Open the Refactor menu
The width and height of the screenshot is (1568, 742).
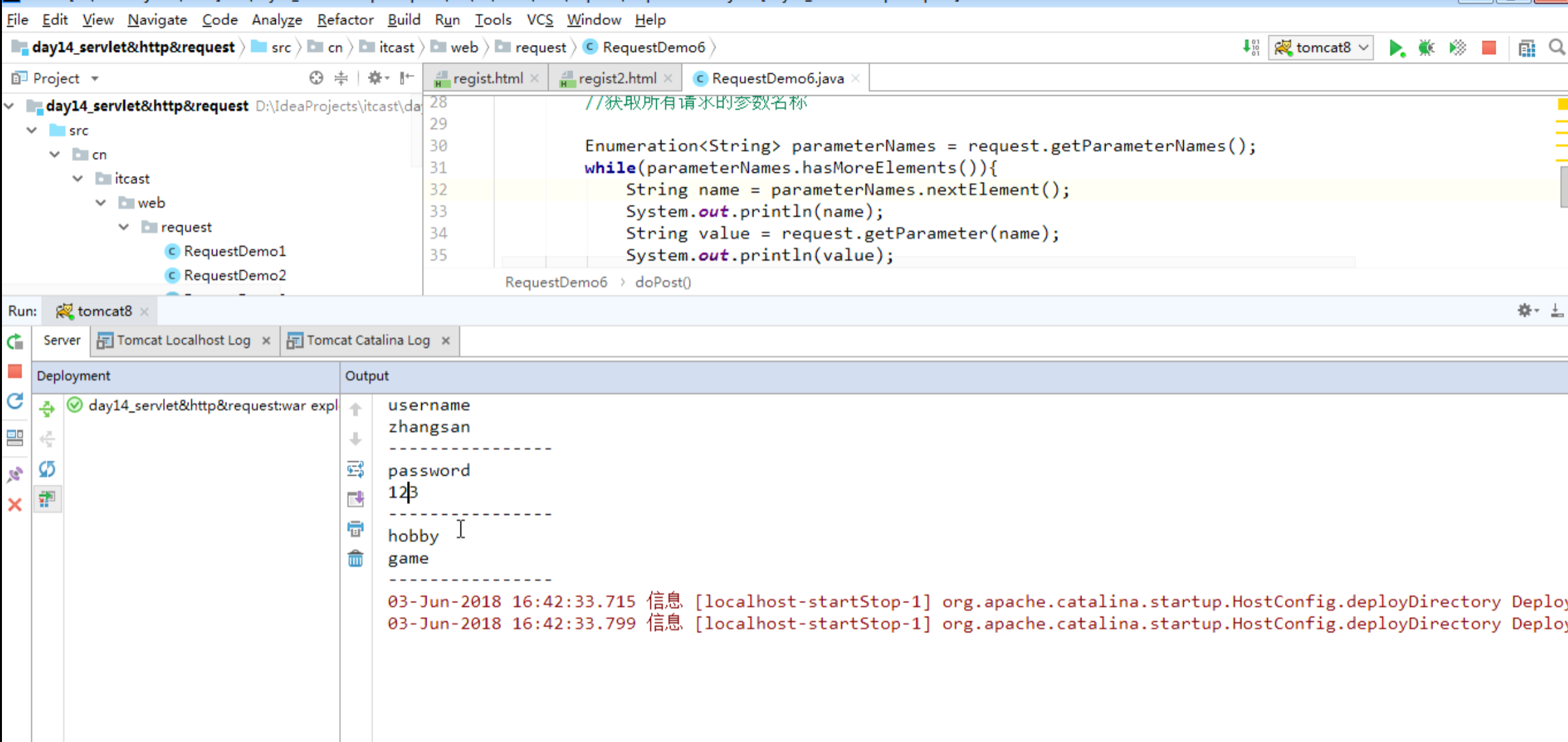click(344, 20)
